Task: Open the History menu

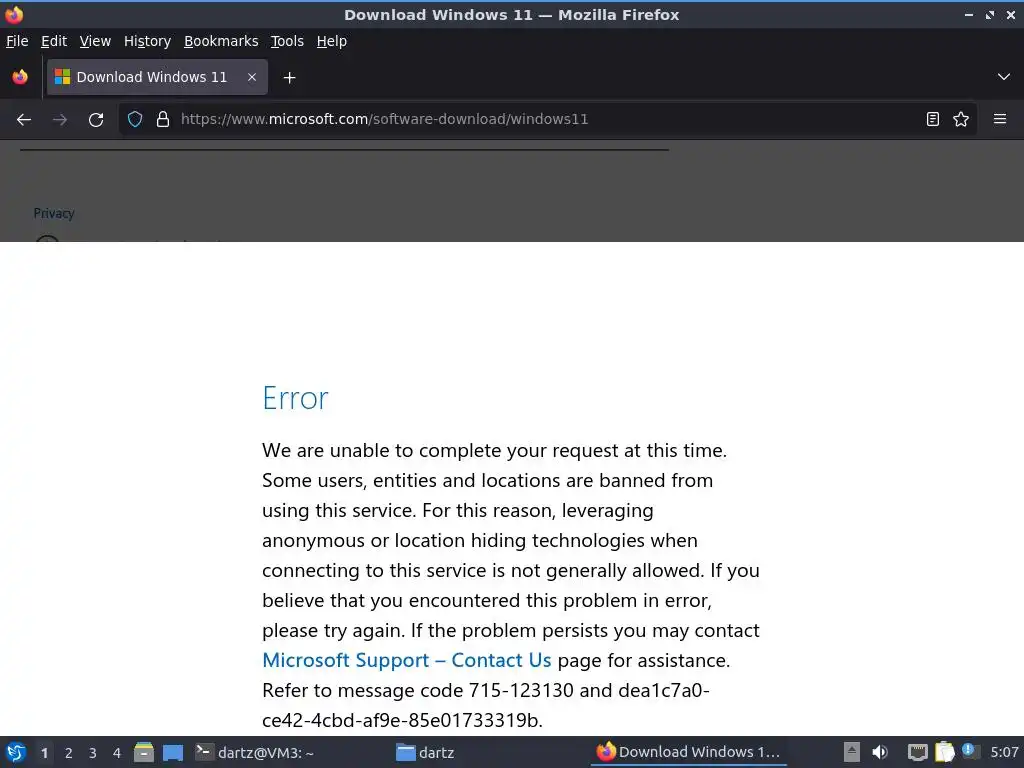Action: coord(148,41)
